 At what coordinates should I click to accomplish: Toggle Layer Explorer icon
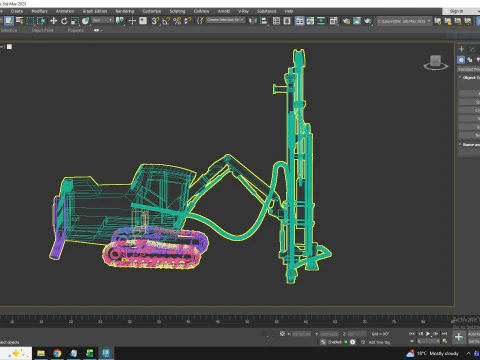pos(287,21)
